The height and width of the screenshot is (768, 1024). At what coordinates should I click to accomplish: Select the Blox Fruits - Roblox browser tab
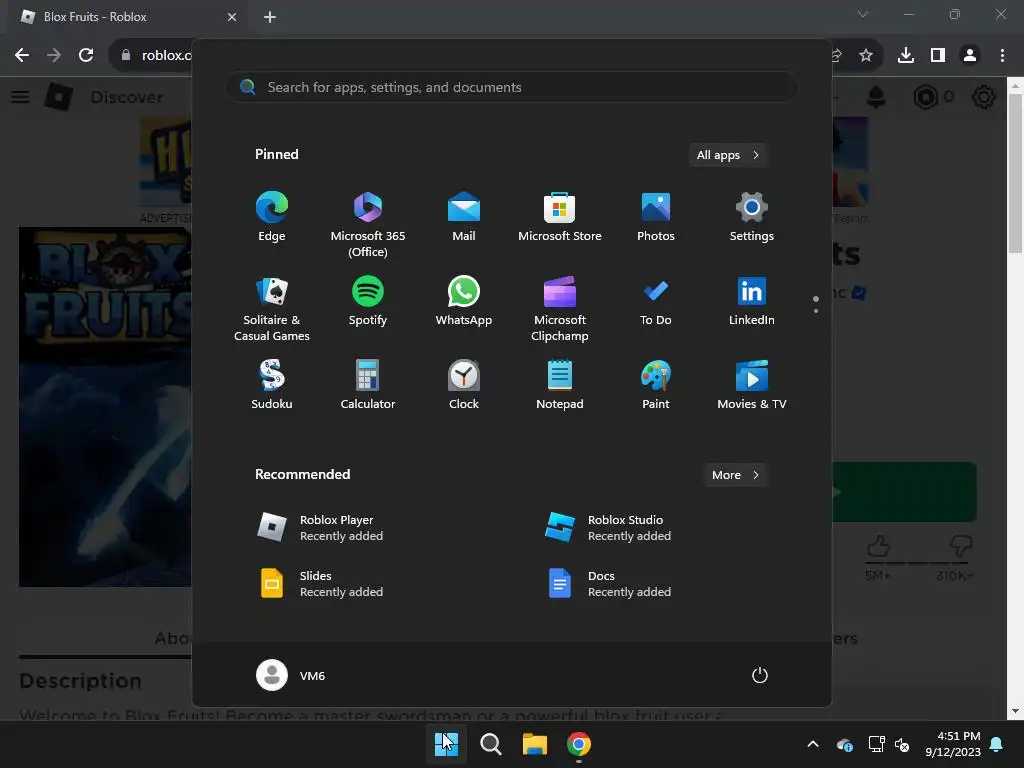[x=127, y=17]
